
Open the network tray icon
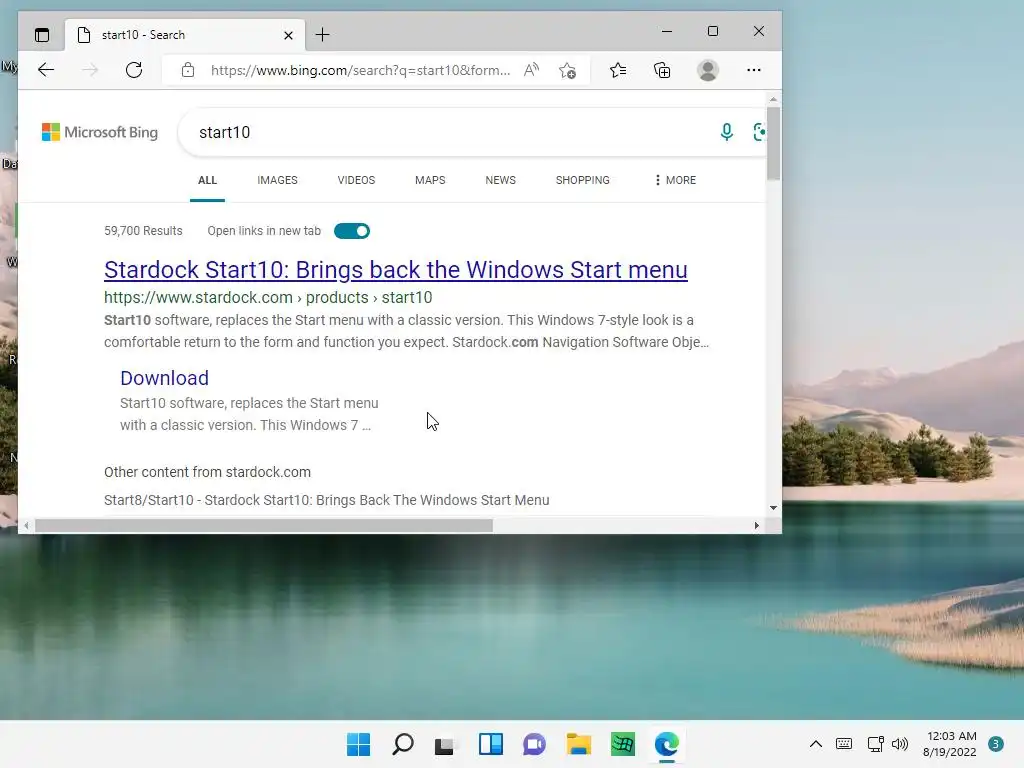click(876, 744)
